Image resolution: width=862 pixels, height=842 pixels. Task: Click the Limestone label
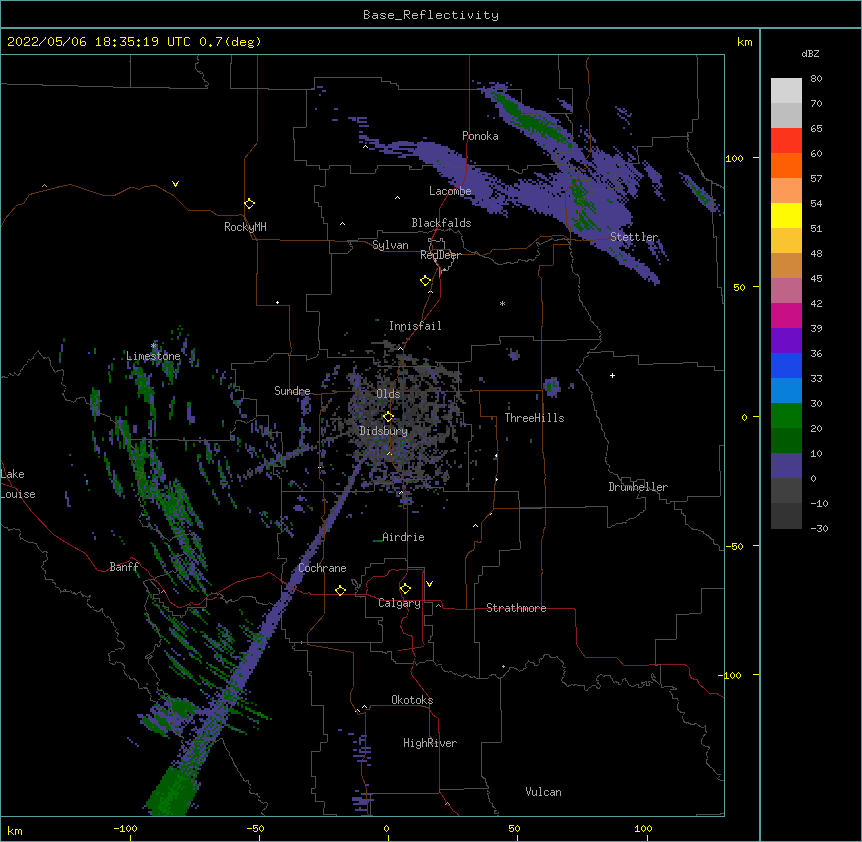[x=153, y=356]
